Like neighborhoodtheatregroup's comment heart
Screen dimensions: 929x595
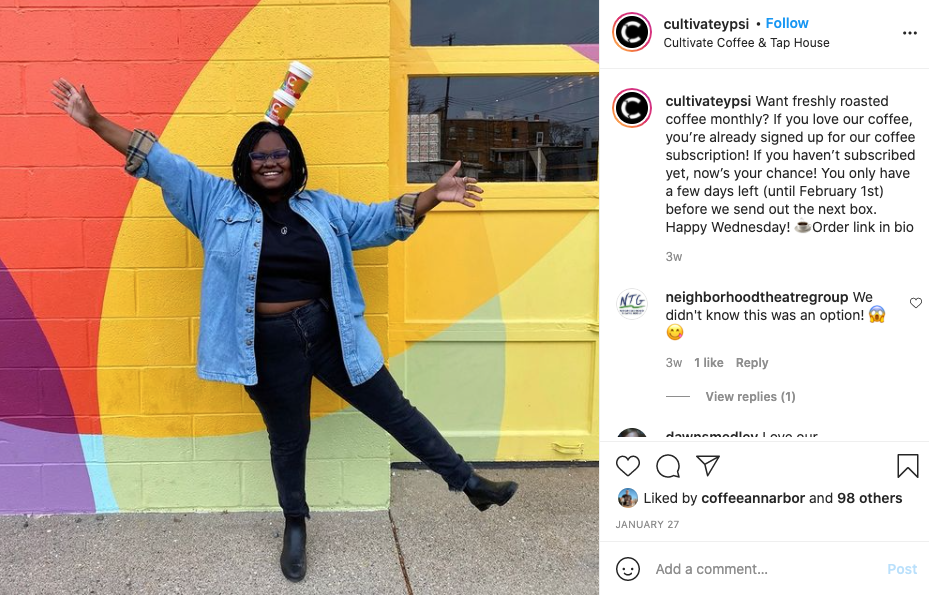916,303
